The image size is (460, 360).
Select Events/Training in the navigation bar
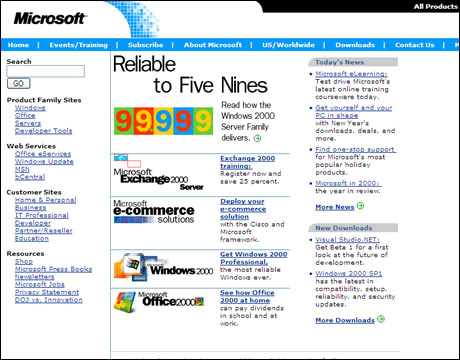click(79, 45)
